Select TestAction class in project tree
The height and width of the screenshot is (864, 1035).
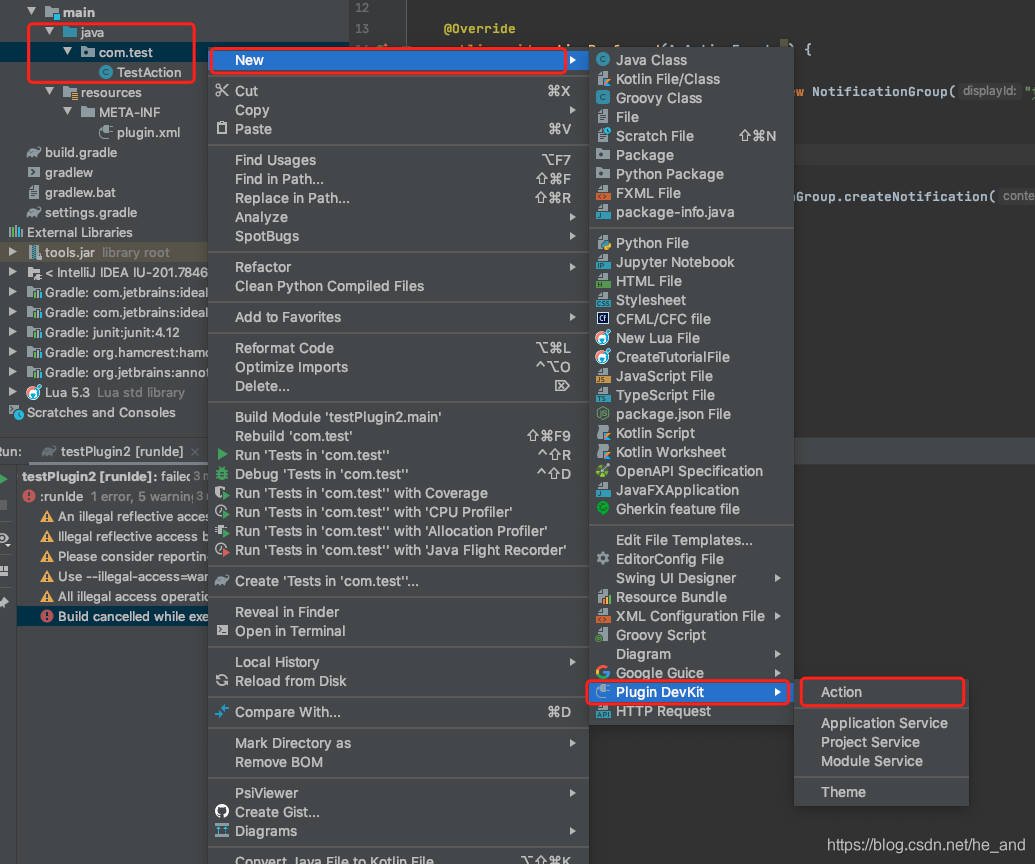pyautogui.click(x=149, y=73)
